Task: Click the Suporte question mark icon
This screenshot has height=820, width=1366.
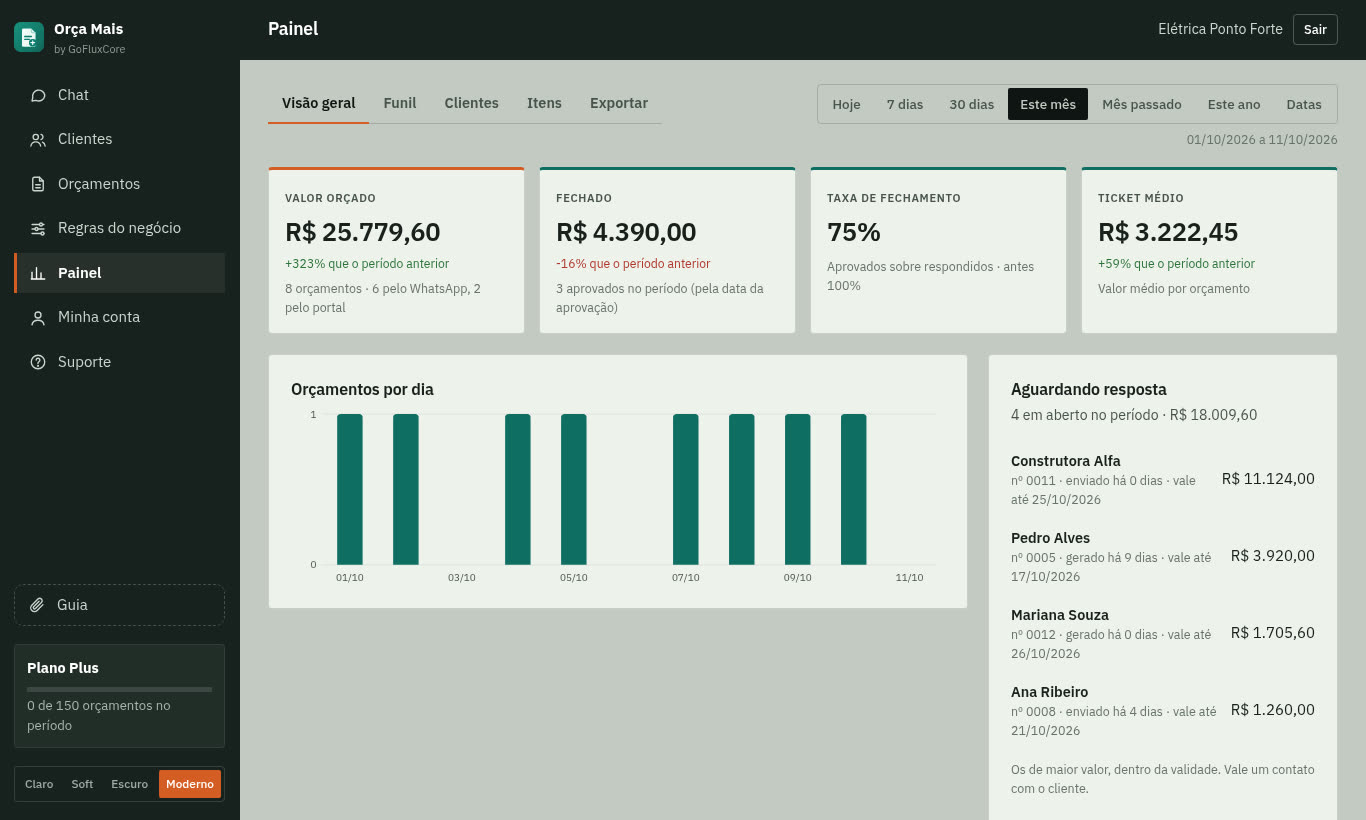Action: coord(38,362)
